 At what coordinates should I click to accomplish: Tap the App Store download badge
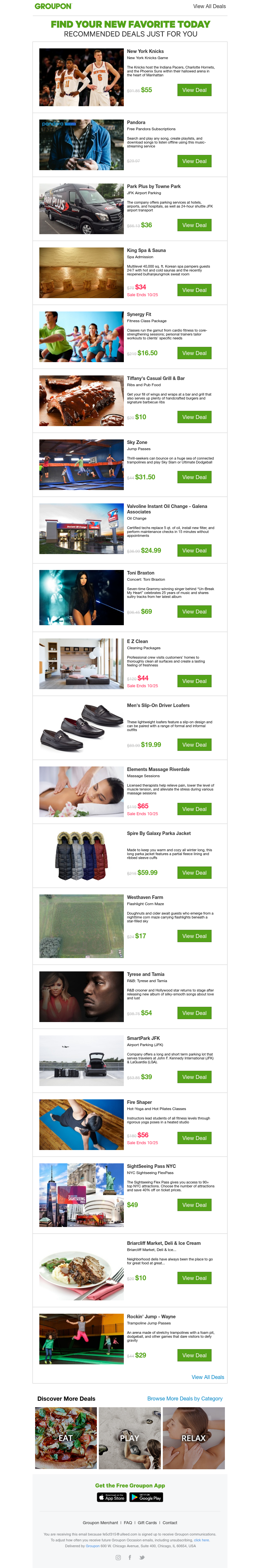(x=112, y=1497)
